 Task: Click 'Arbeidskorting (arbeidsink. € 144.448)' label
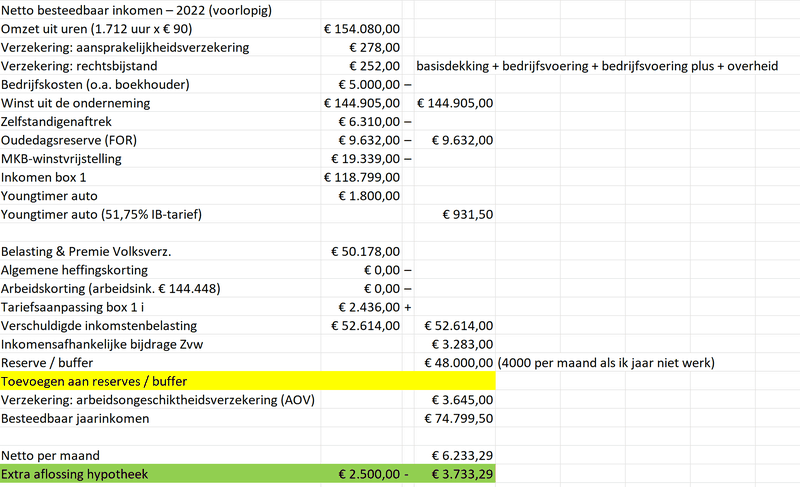point(111,289)
